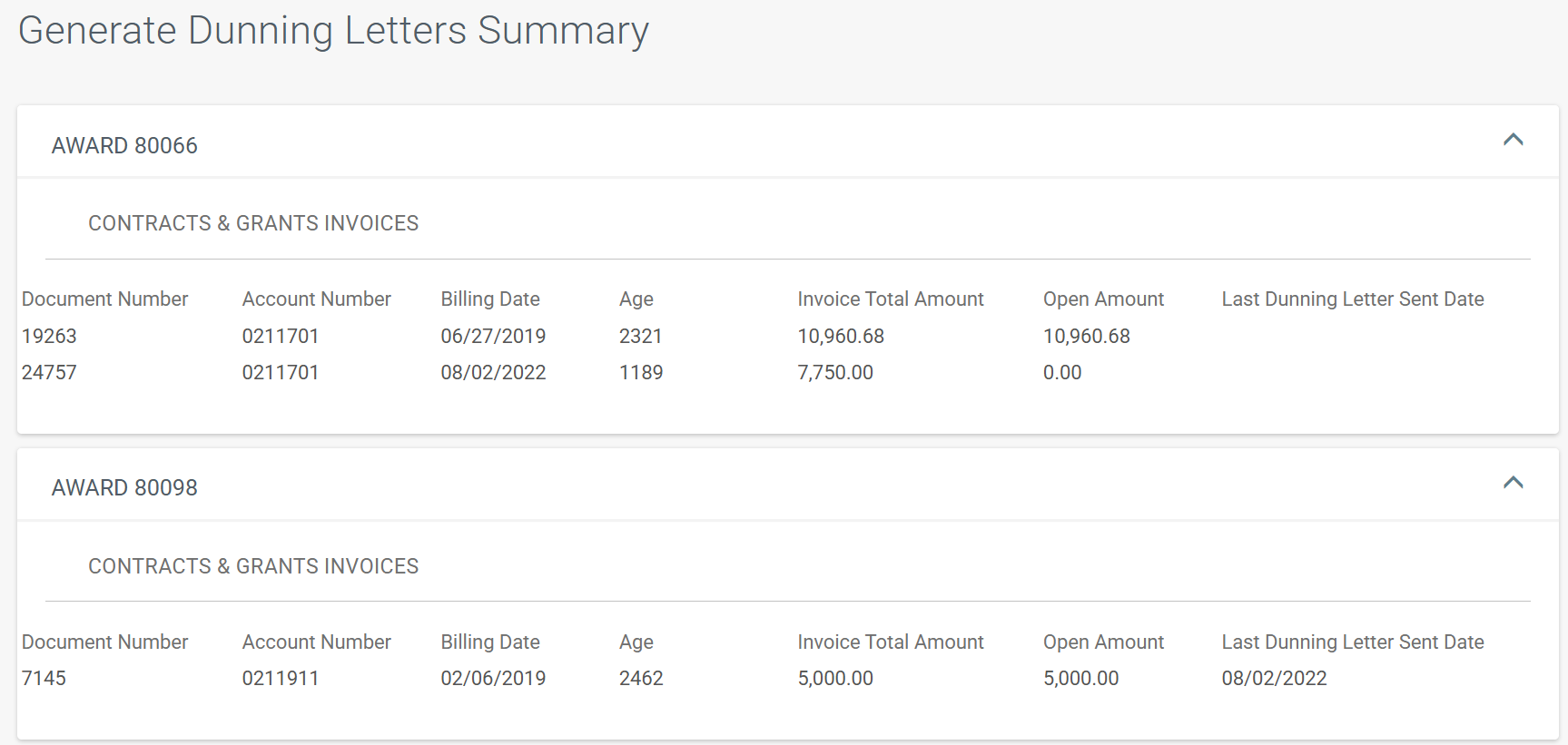1568x745 pixels.
Task: Click Contracts & Grants Invoices heading under Award 80066
Action: [x=253, y=223]
